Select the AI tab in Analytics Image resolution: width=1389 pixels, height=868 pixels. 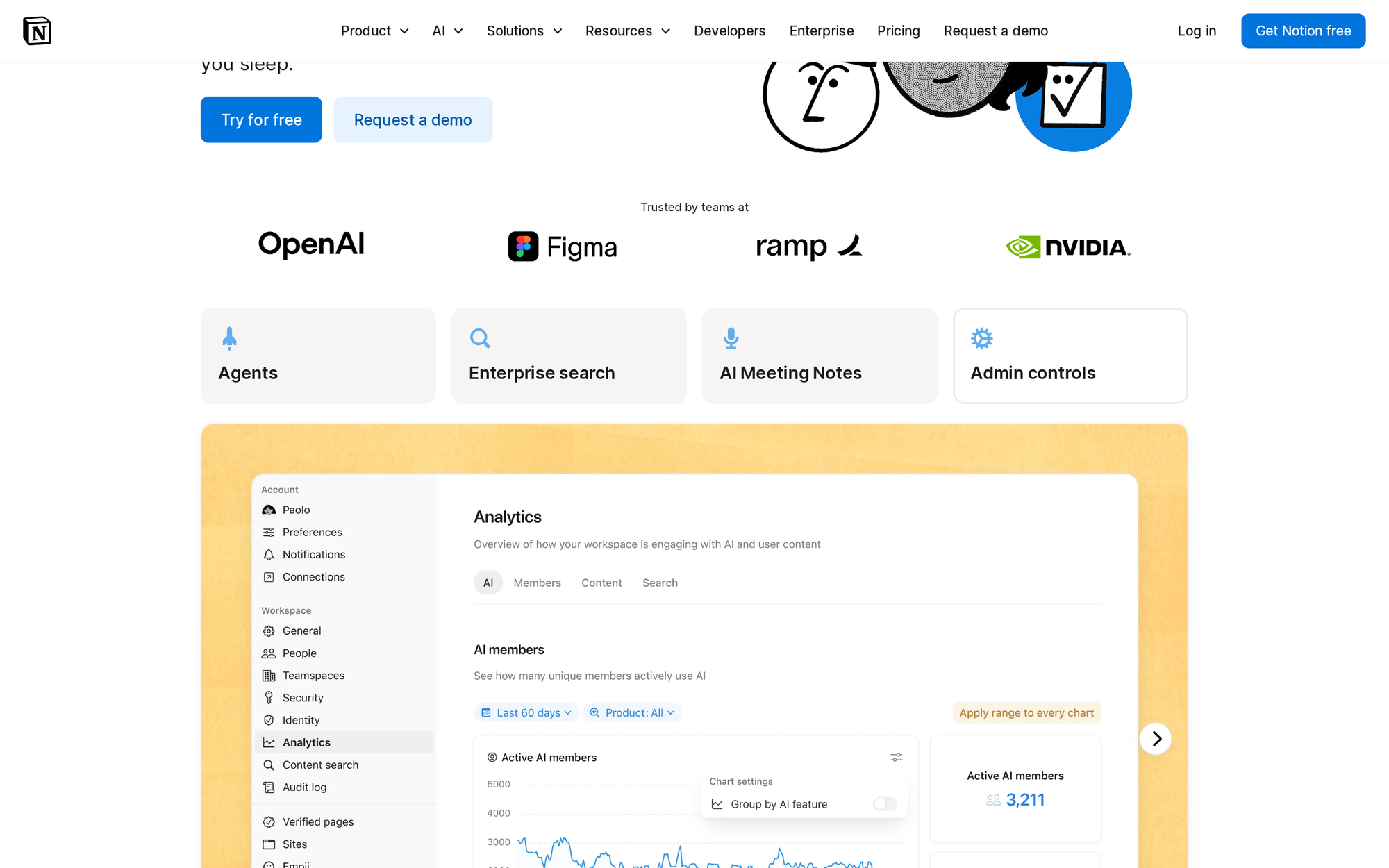[488, 583]
